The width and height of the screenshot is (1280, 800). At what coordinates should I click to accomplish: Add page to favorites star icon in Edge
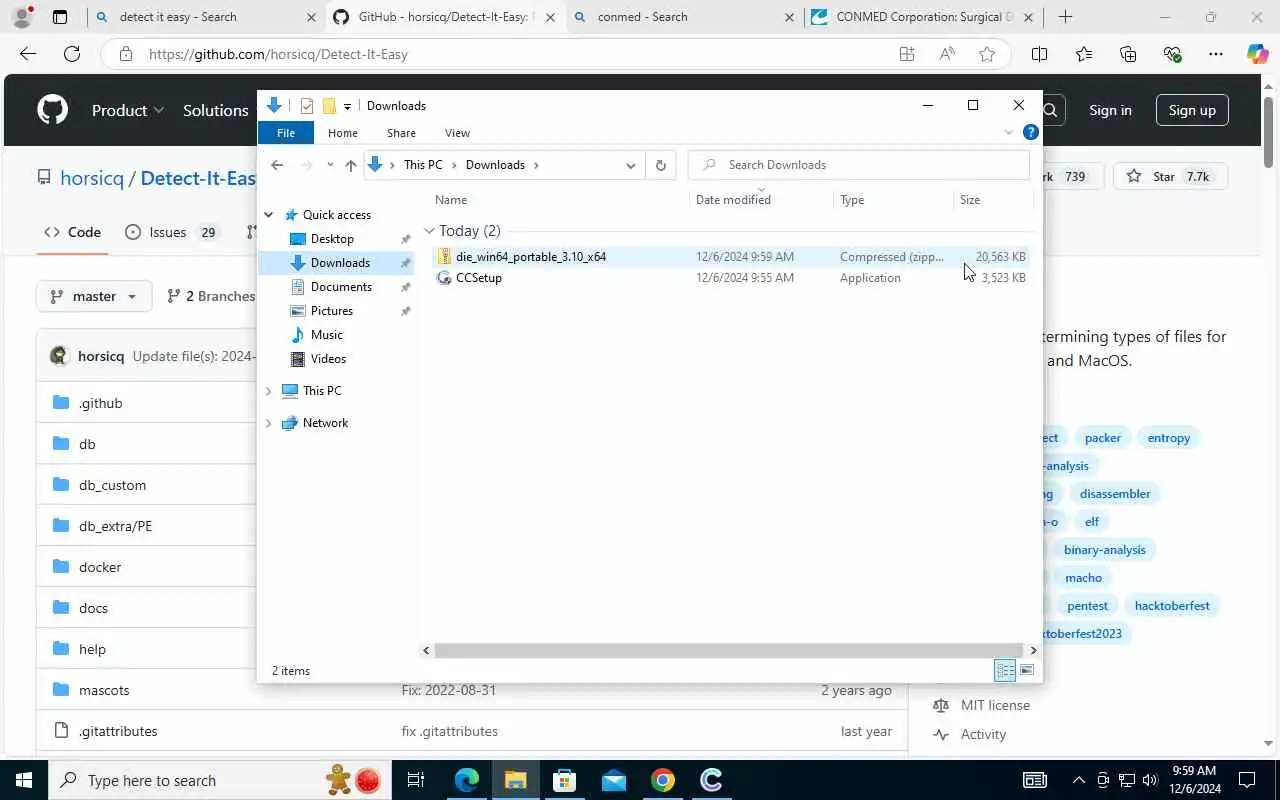point(987,54)
